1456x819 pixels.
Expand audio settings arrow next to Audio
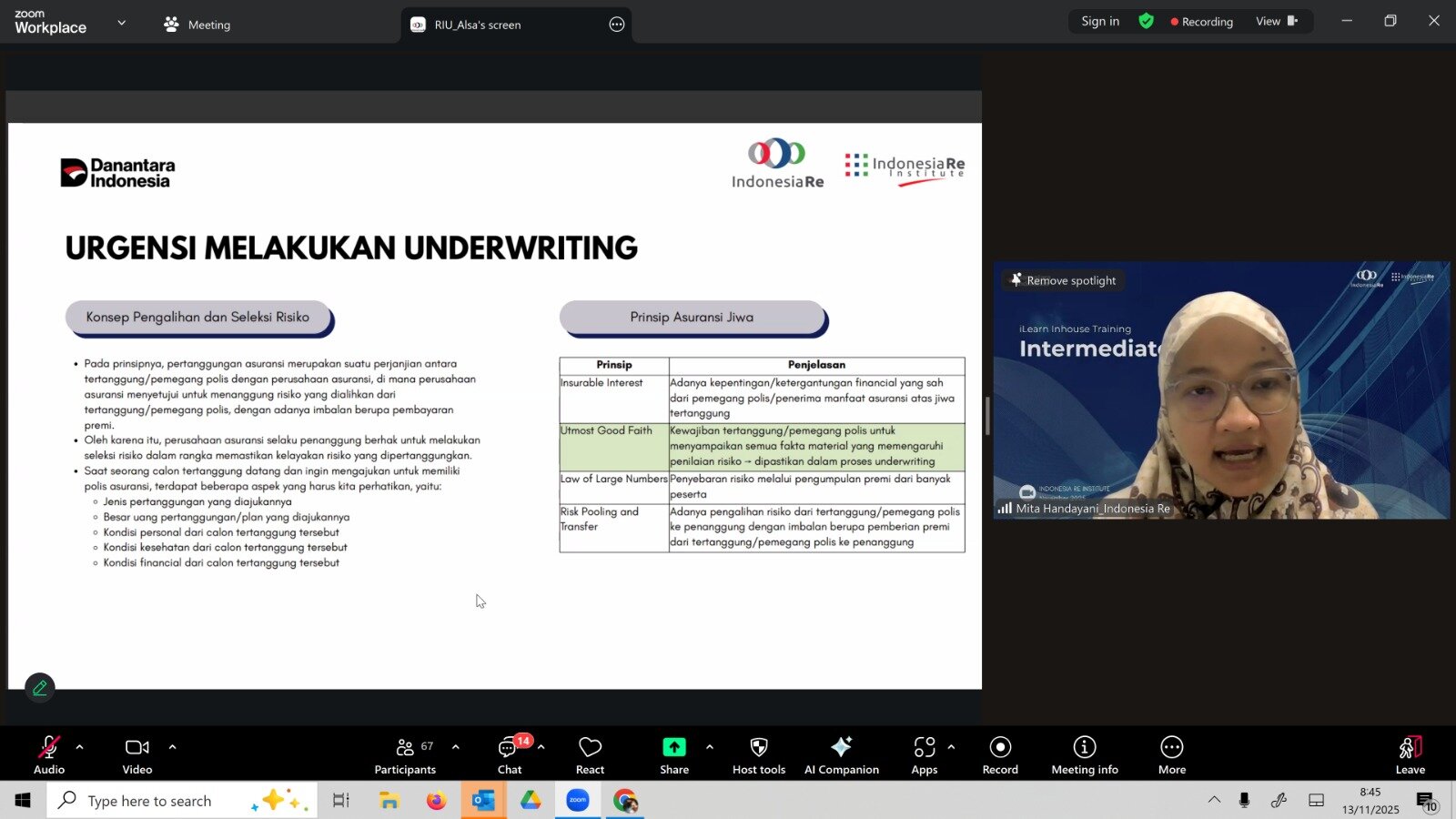coord(80,747)
